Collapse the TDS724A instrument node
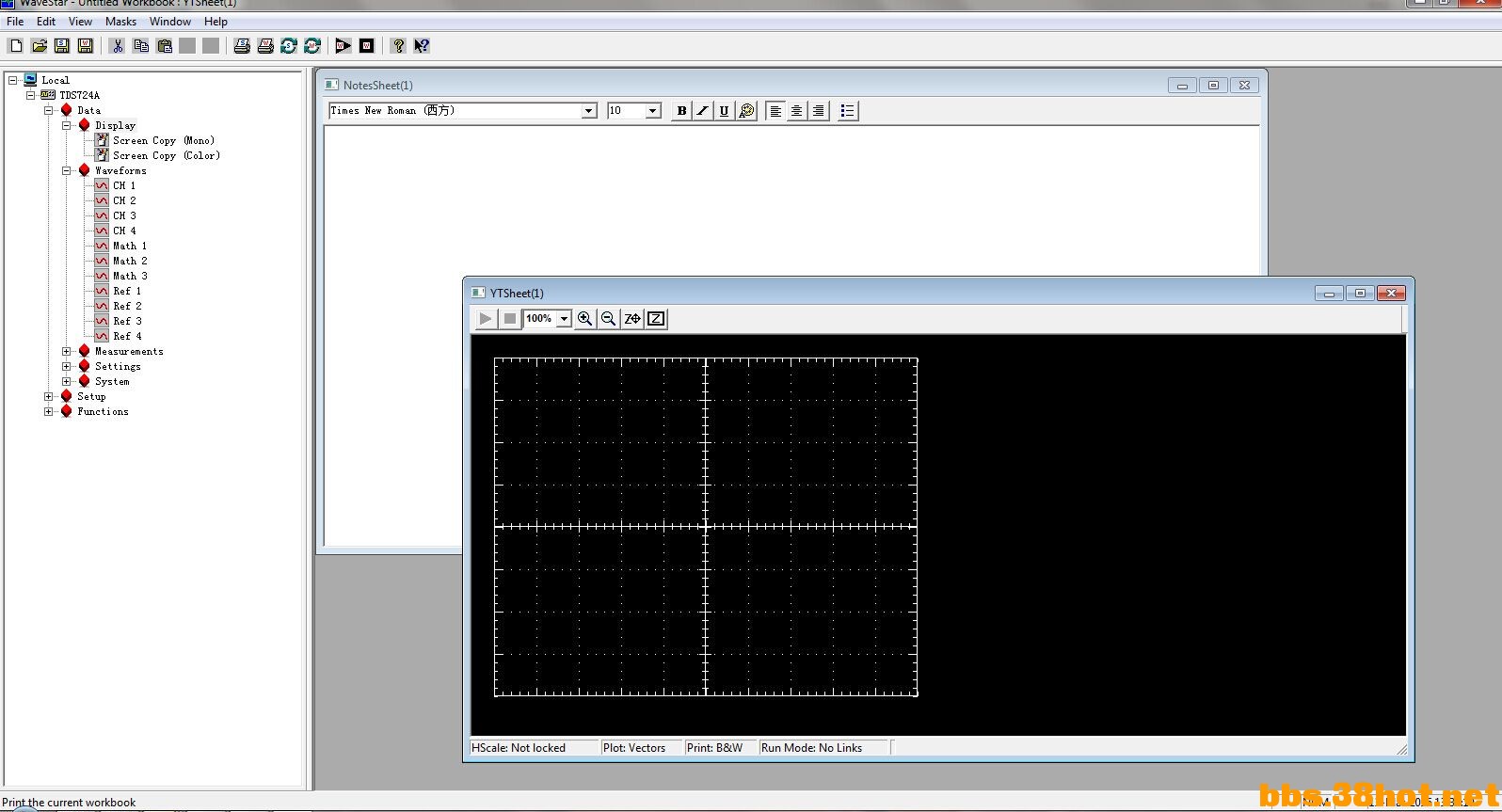Viewport: 1502px width, 812px height. [30, 95]
